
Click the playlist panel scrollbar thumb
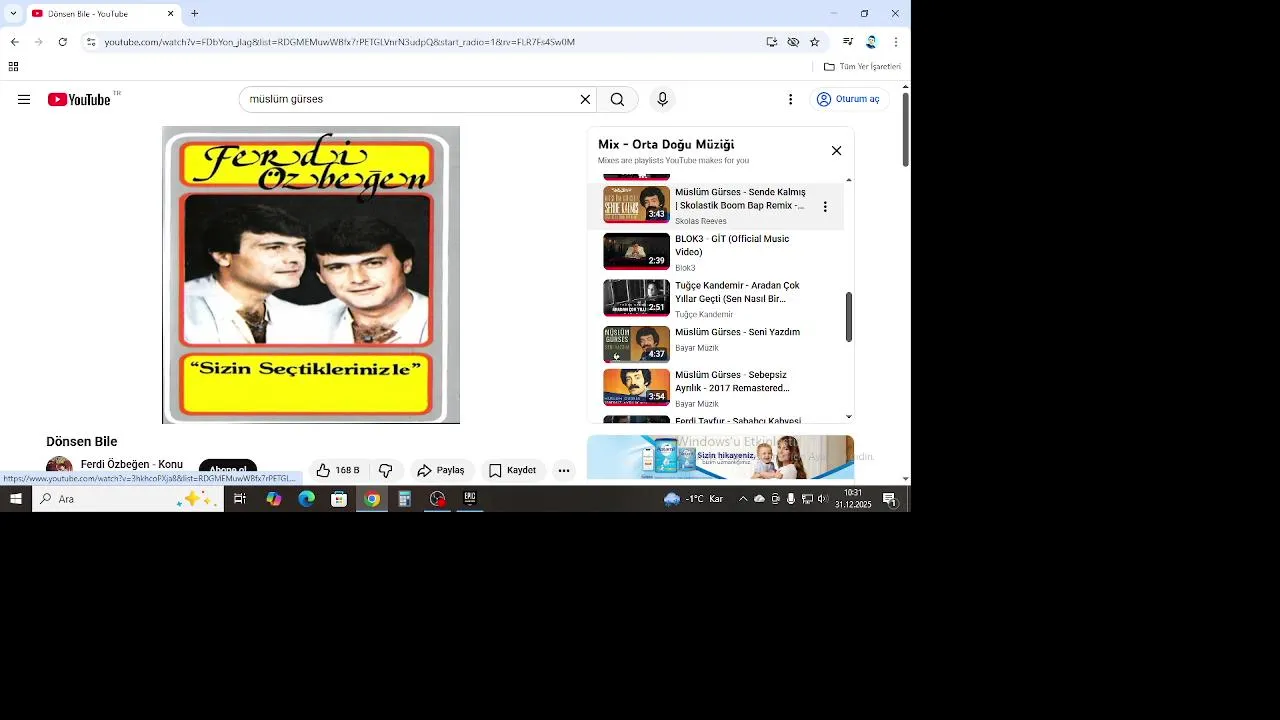849,316
